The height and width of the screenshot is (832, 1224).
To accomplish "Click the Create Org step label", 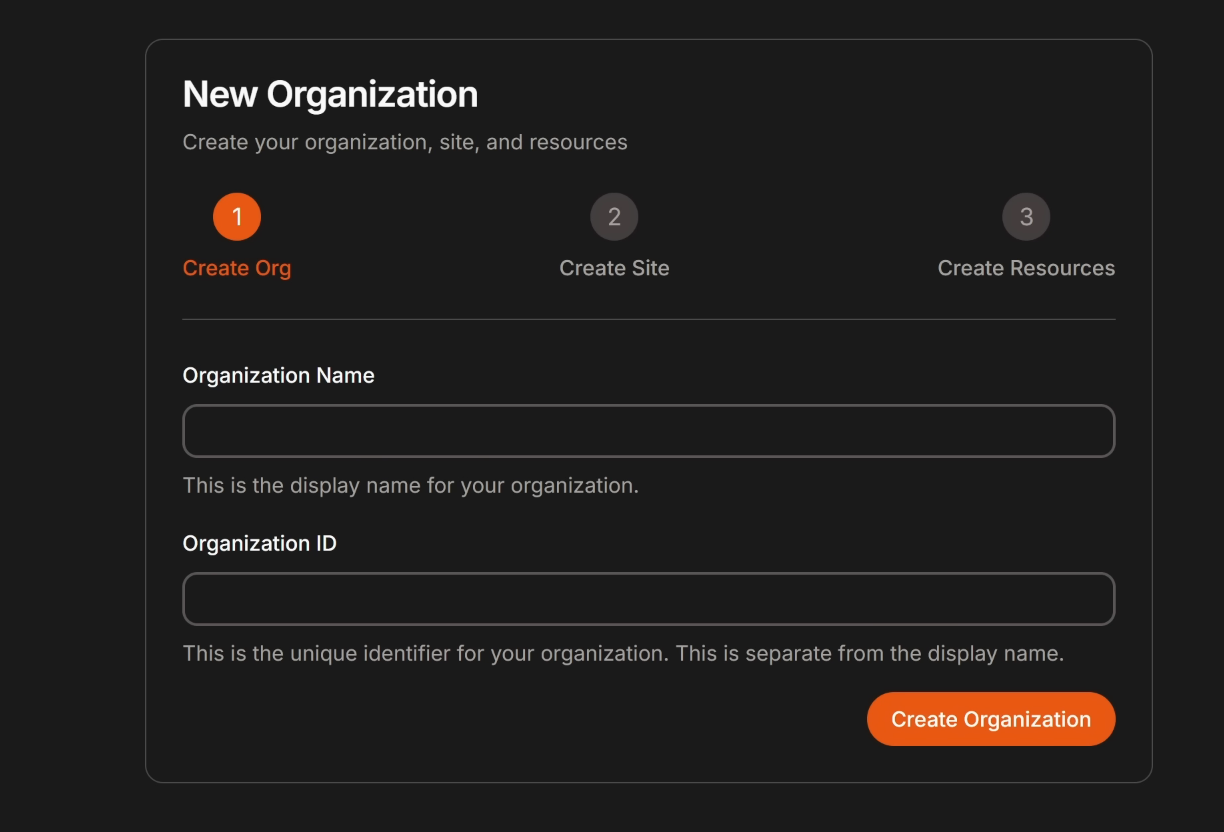I will click(237, 268).
